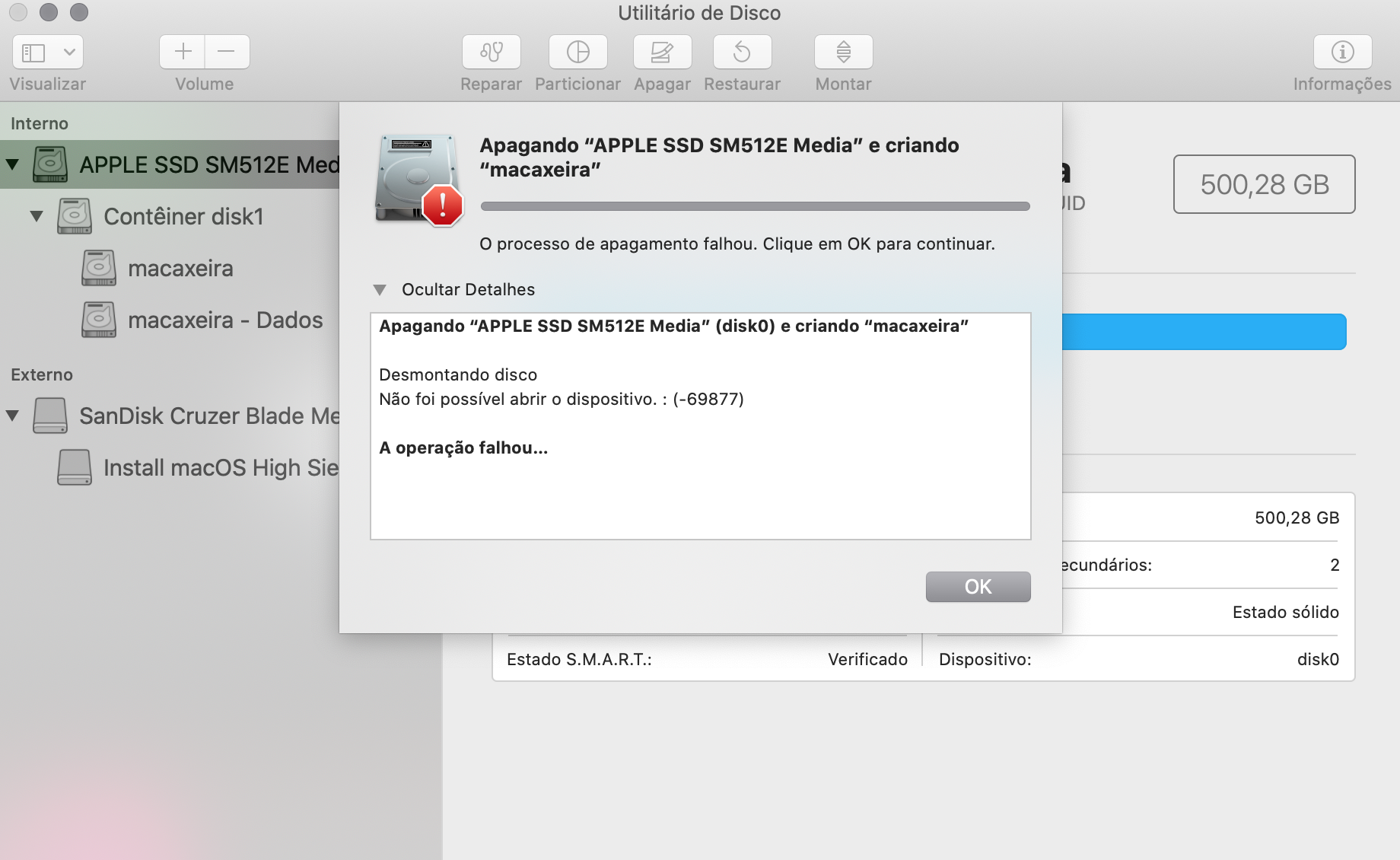The width and height of the screenshot is (1400, 860).
Task: Open the Informações info icon
Action: (x=1343, y=52)
